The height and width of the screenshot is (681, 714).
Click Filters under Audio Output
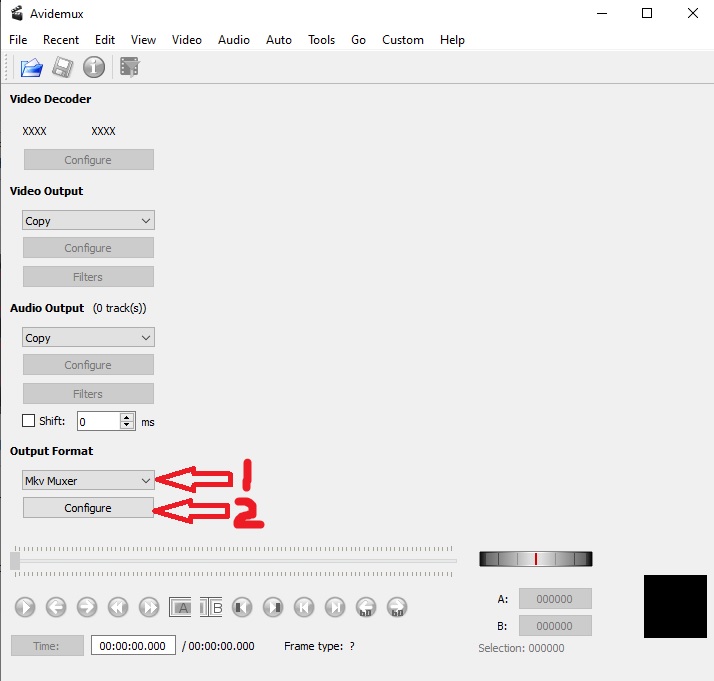pos(88,394)
